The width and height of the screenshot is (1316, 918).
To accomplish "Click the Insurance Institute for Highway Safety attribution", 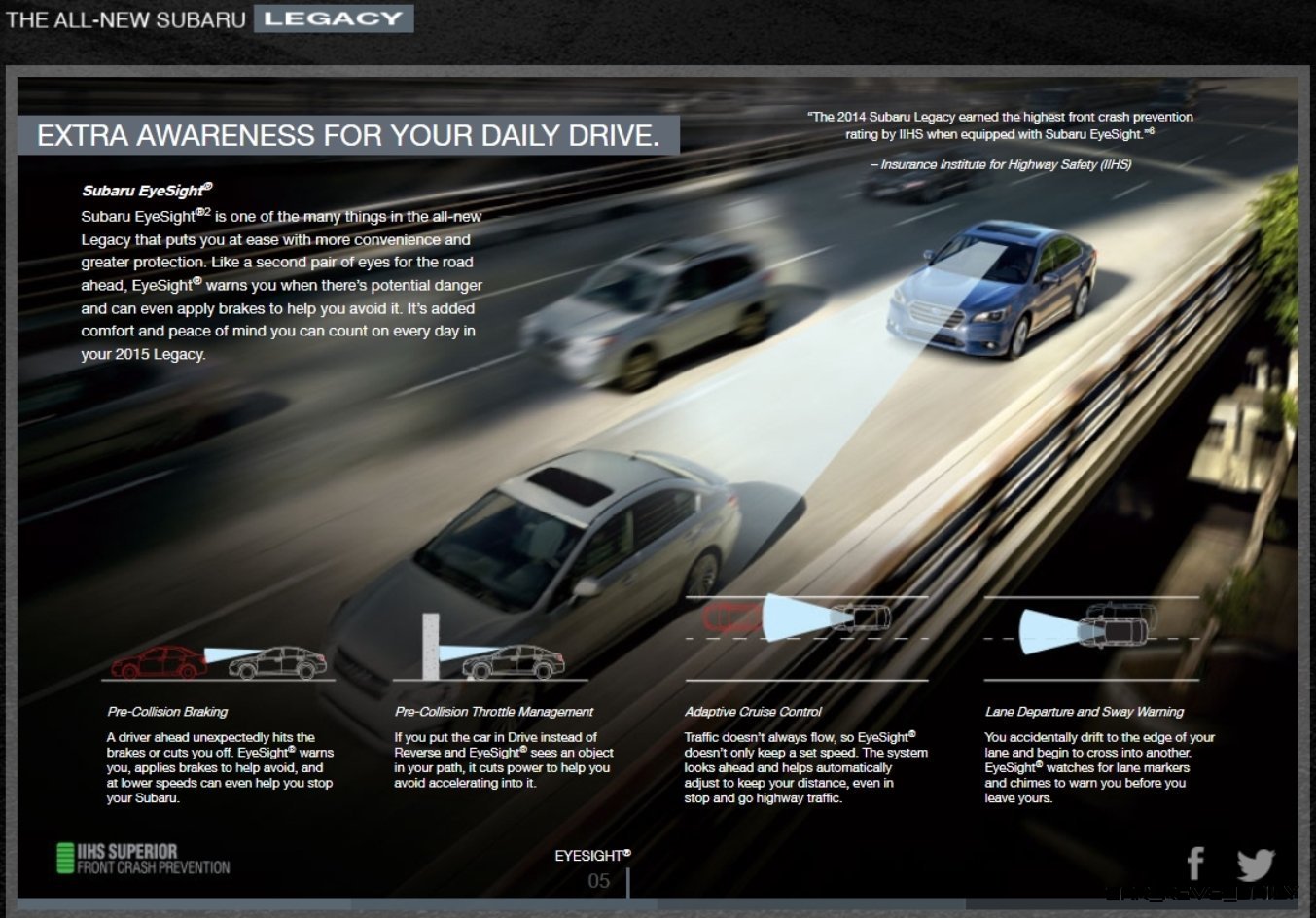I will (1001, 164).
